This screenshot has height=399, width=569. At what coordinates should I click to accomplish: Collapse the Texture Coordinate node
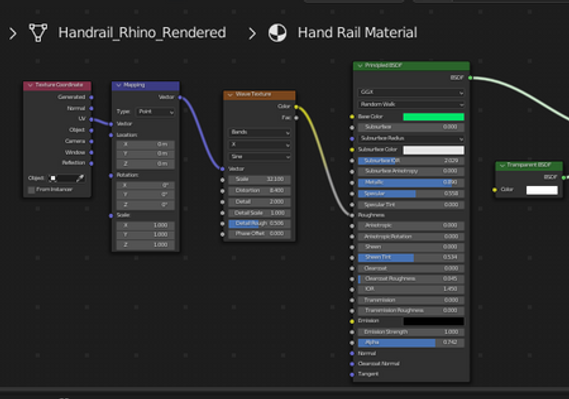pyautogui.click(x=30, y=85)
